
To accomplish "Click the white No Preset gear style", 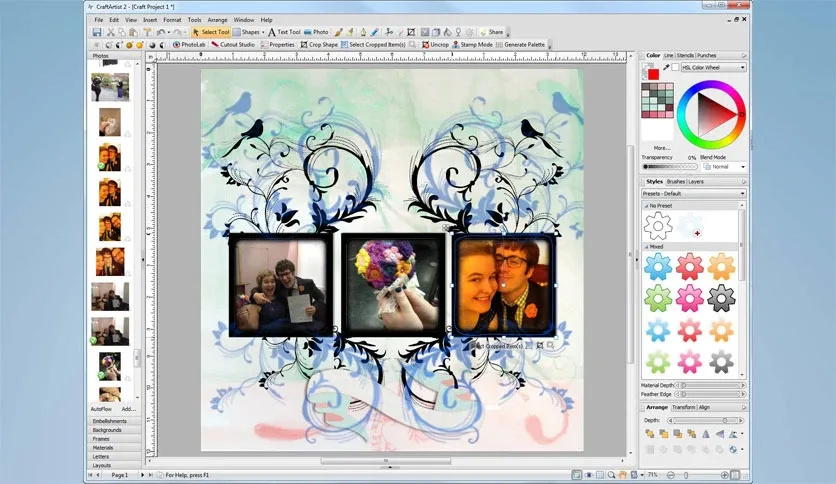I will tap(658, 226).
